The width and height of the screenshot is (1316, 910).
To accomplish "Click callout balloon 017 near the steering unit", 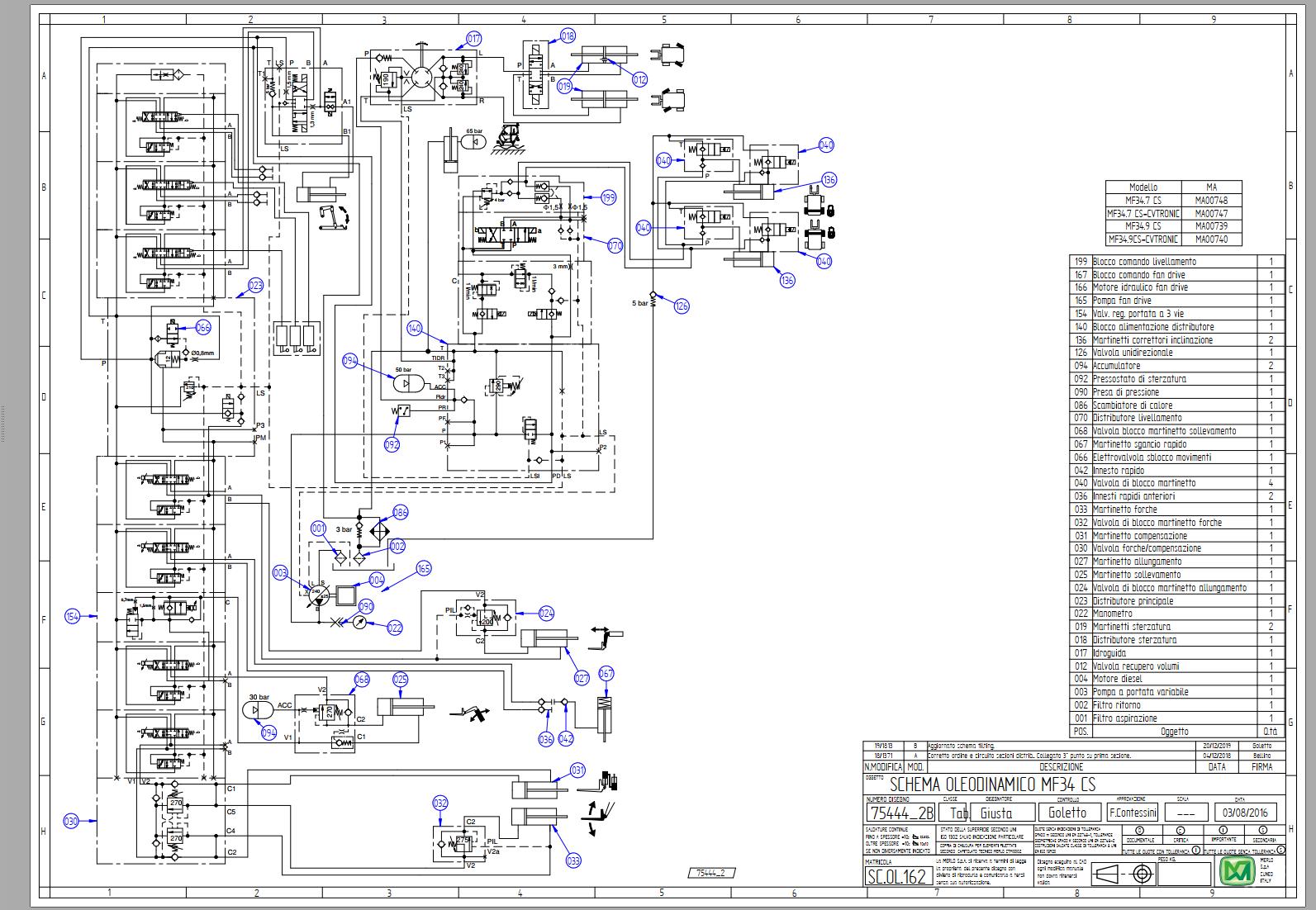I will coord(473,39).
